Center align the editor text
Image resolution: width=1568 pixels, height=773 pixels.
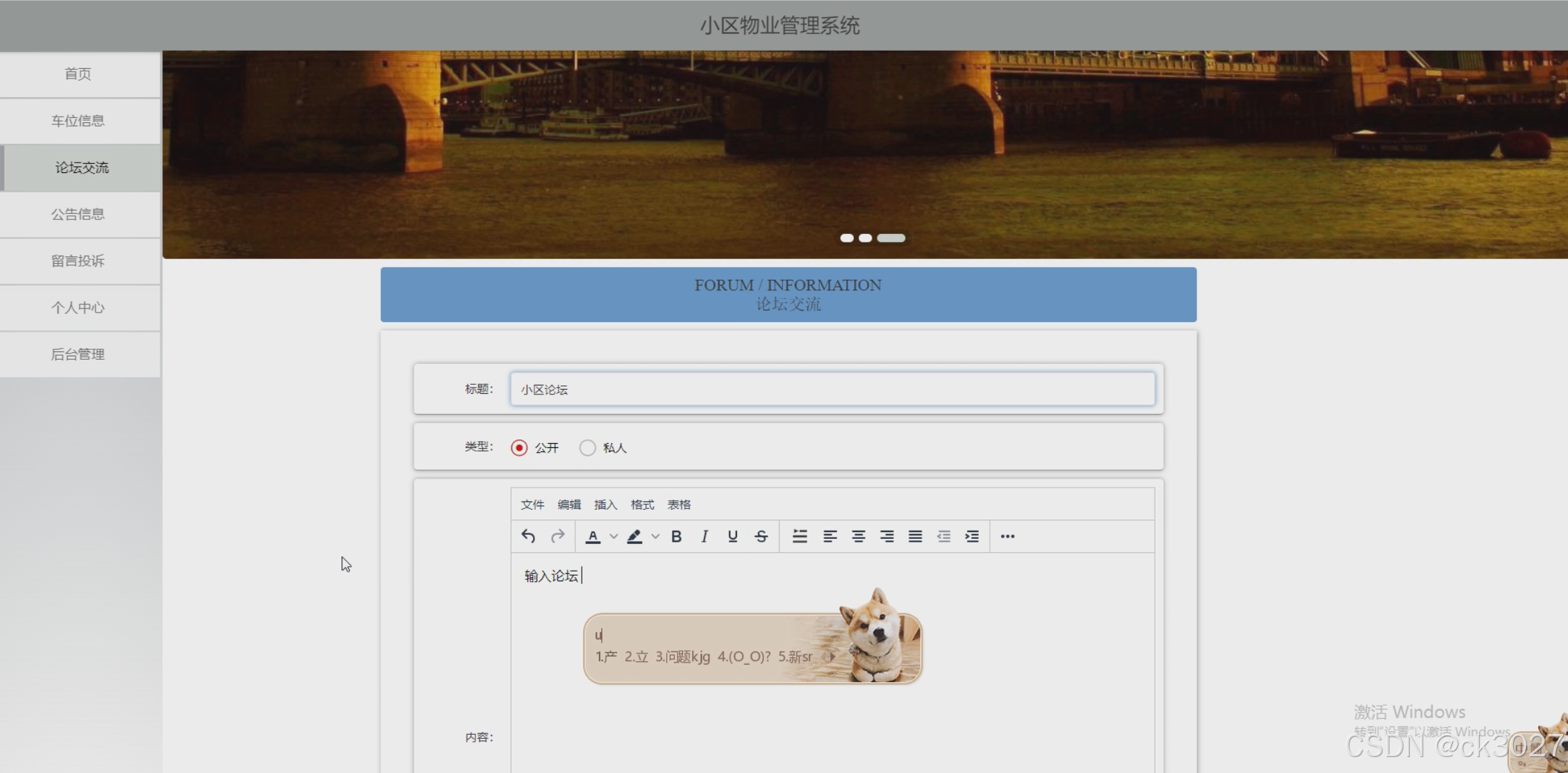pos(859,536)
